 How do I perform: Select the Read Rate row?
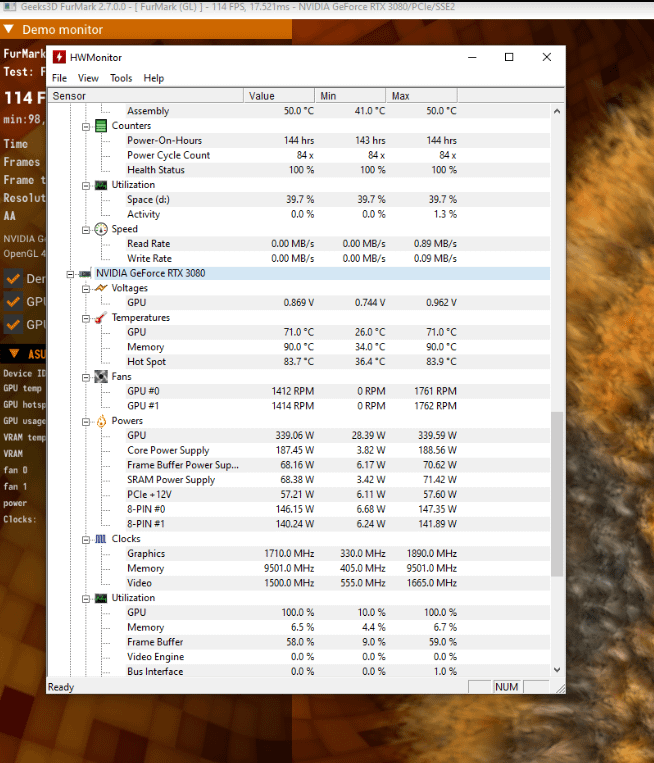(x=337, y=244)
